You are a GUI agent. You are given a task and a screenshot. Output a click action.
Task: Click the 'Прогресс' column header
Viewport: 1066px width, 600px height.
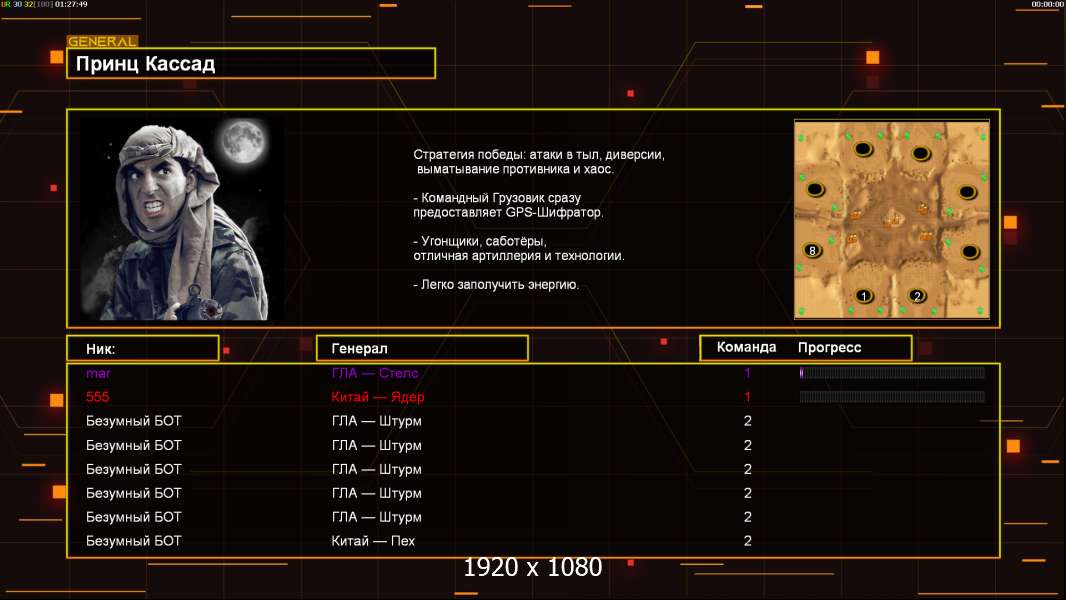coord(829,348)
